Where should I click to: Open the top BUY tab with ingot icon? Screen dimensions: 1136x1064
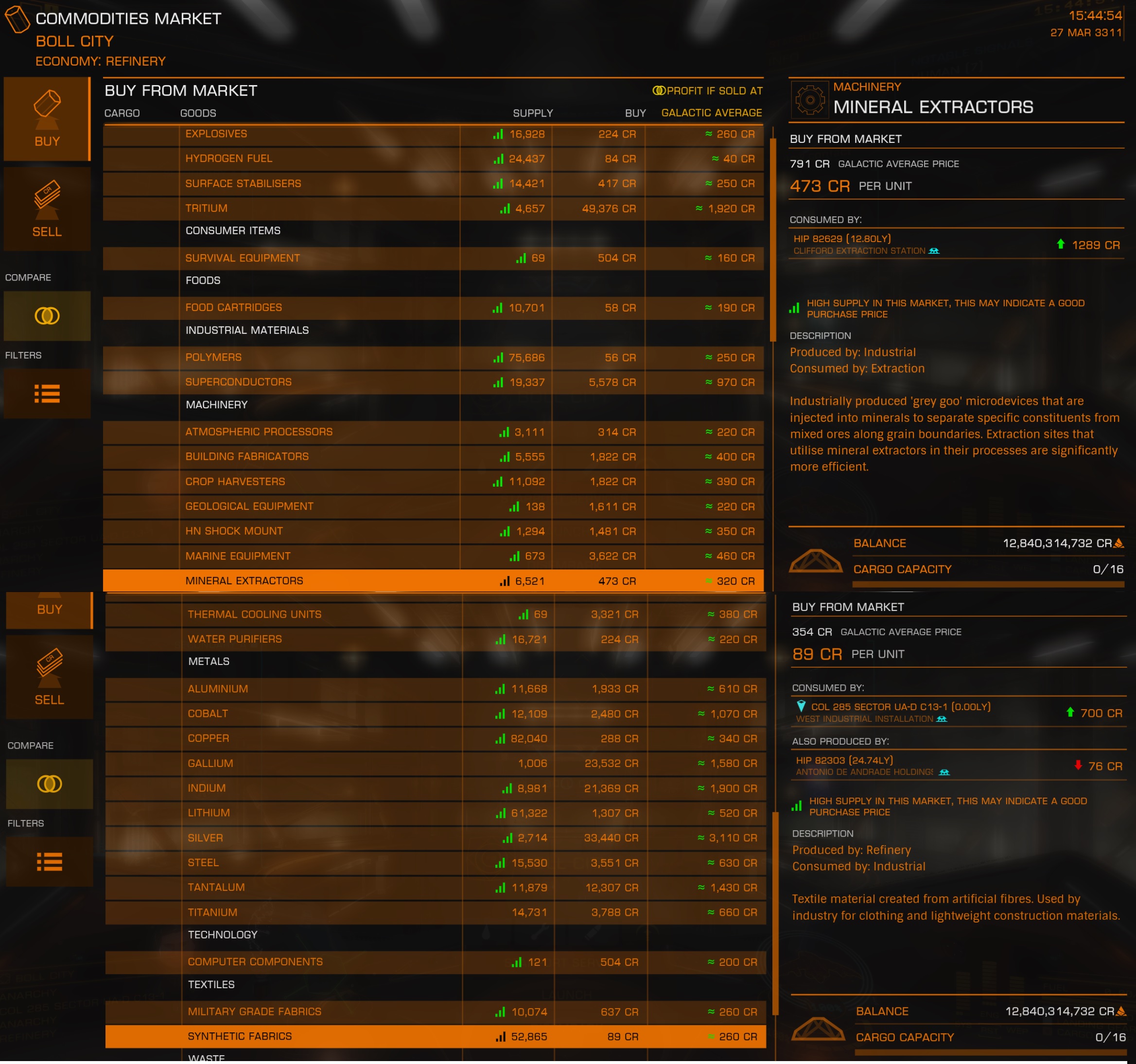click(47, 119)
